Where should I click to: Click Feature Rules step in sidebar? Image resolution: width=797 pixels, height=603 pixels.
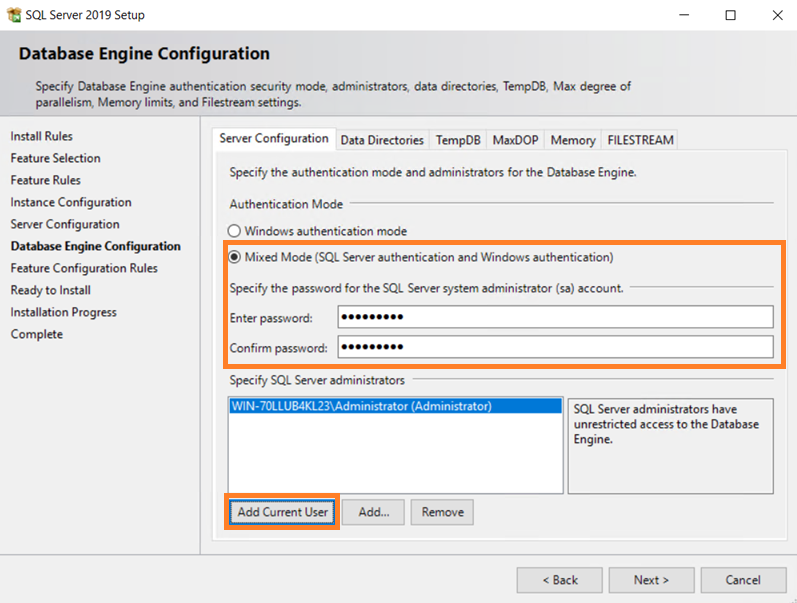click(x=46, y=180)
